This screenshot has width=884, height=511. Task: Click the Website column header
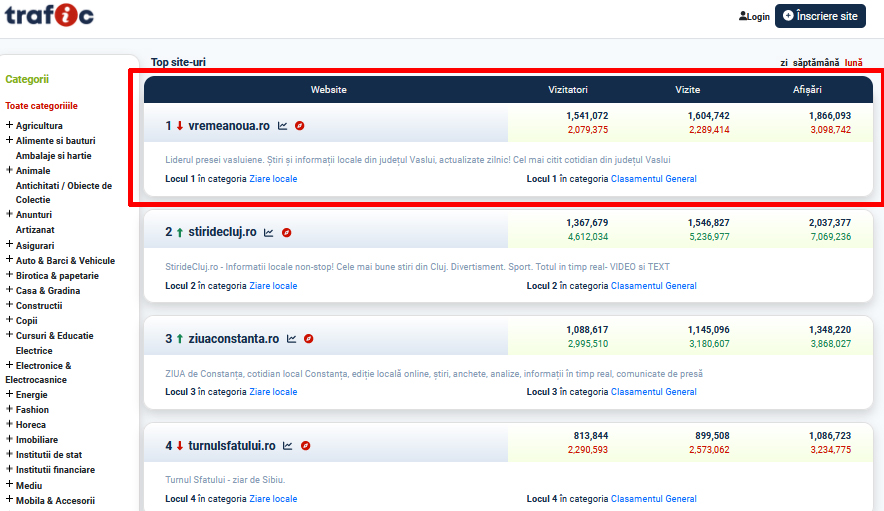click(x=329, y=90)
